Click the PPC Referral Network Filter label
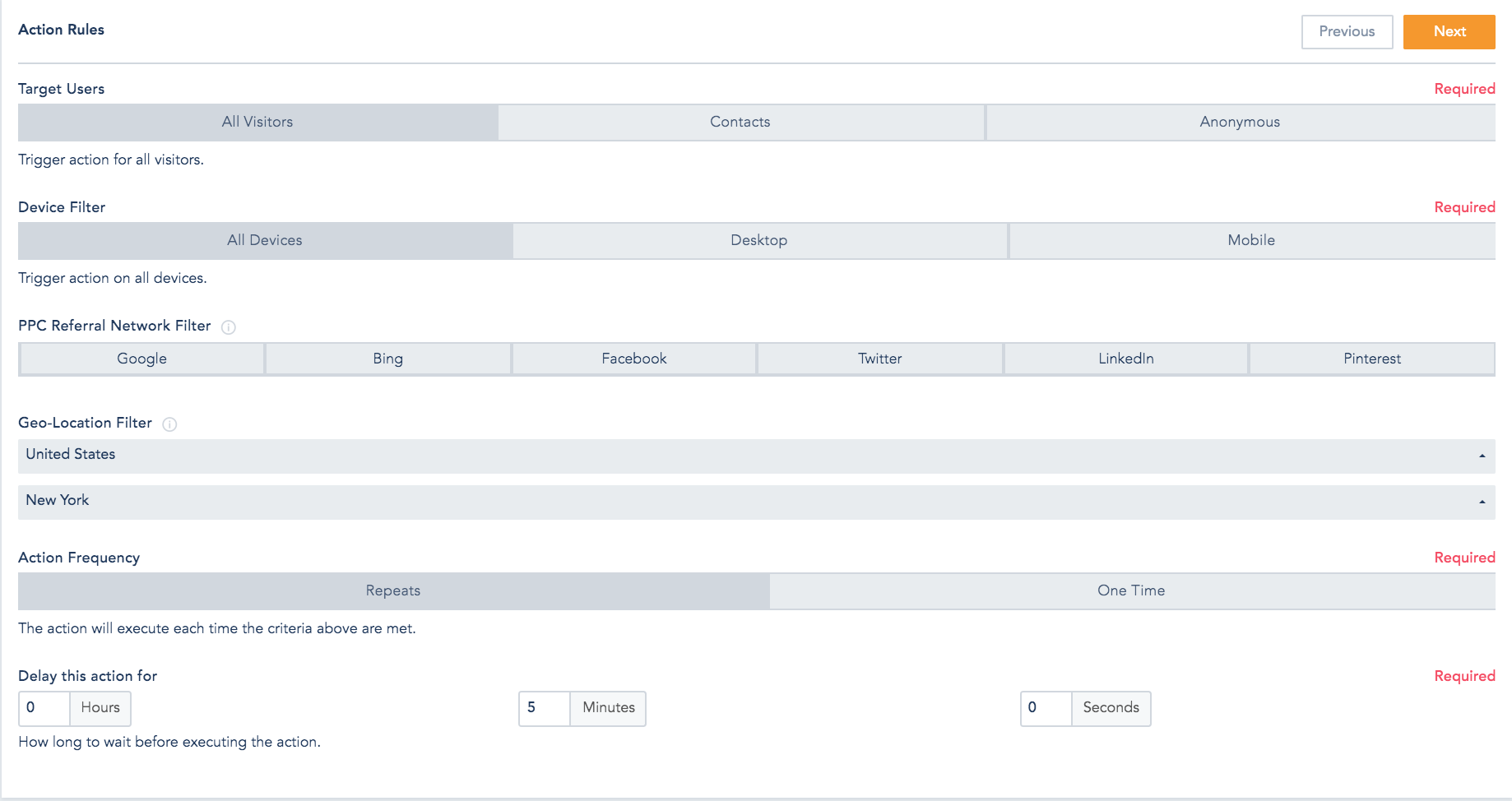This screenshot has height=801, width=1512. tap(114, 326)
